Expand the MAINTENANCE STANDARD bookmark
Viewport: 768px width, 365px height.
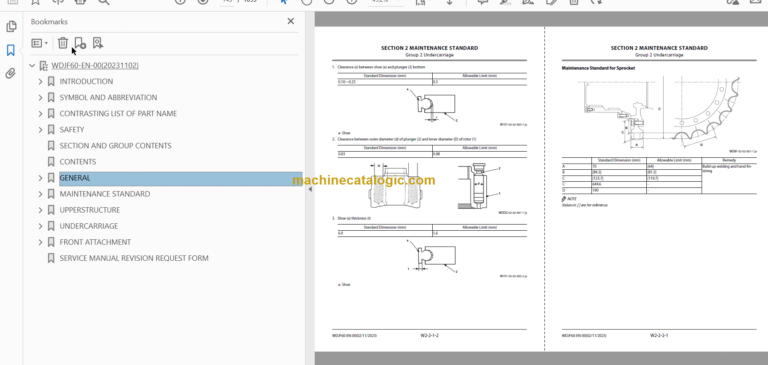(40, 195)
